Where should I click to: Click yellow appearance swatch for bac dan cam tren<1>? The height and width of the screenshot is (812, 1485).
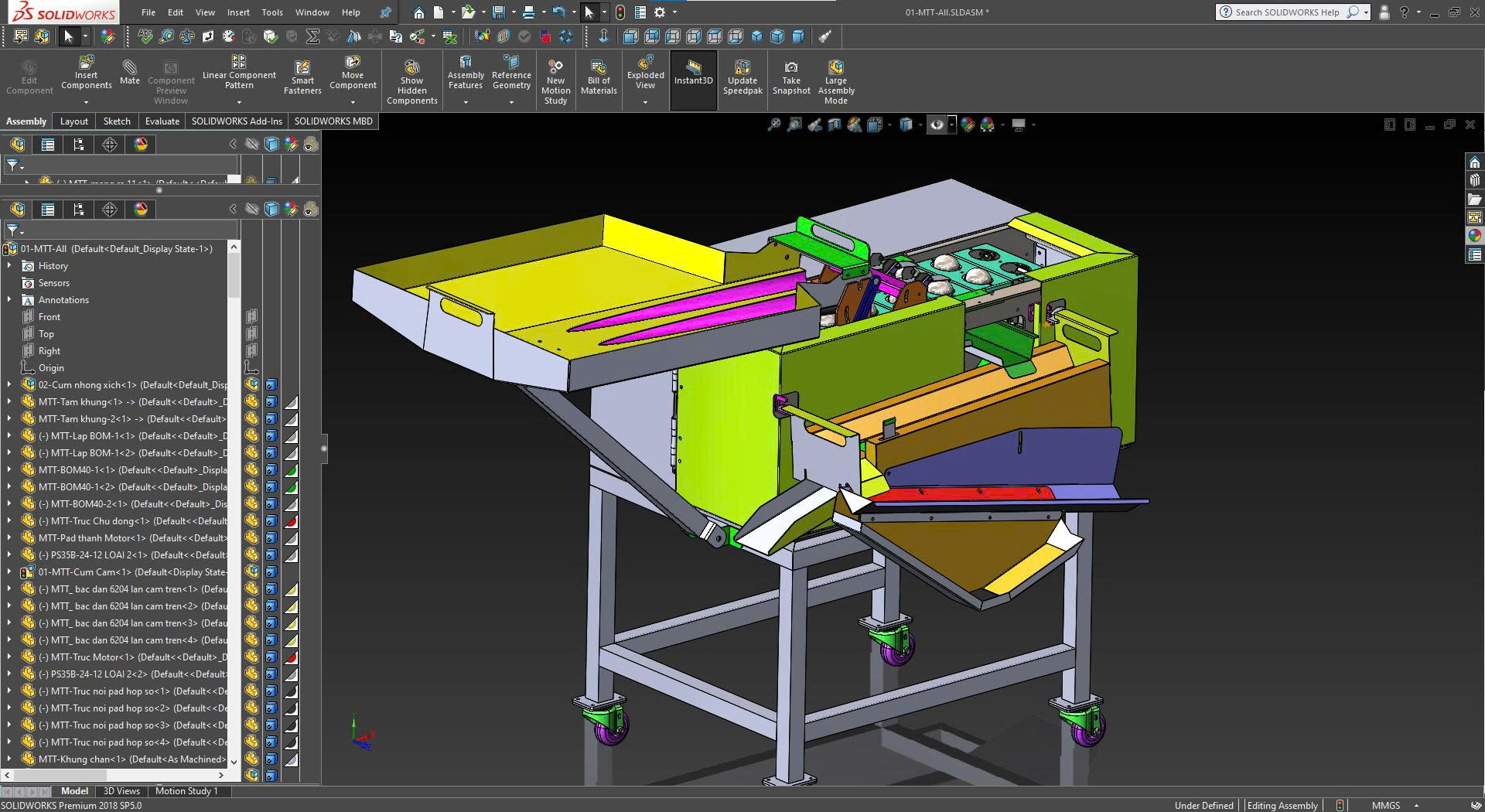pos(291,589)
